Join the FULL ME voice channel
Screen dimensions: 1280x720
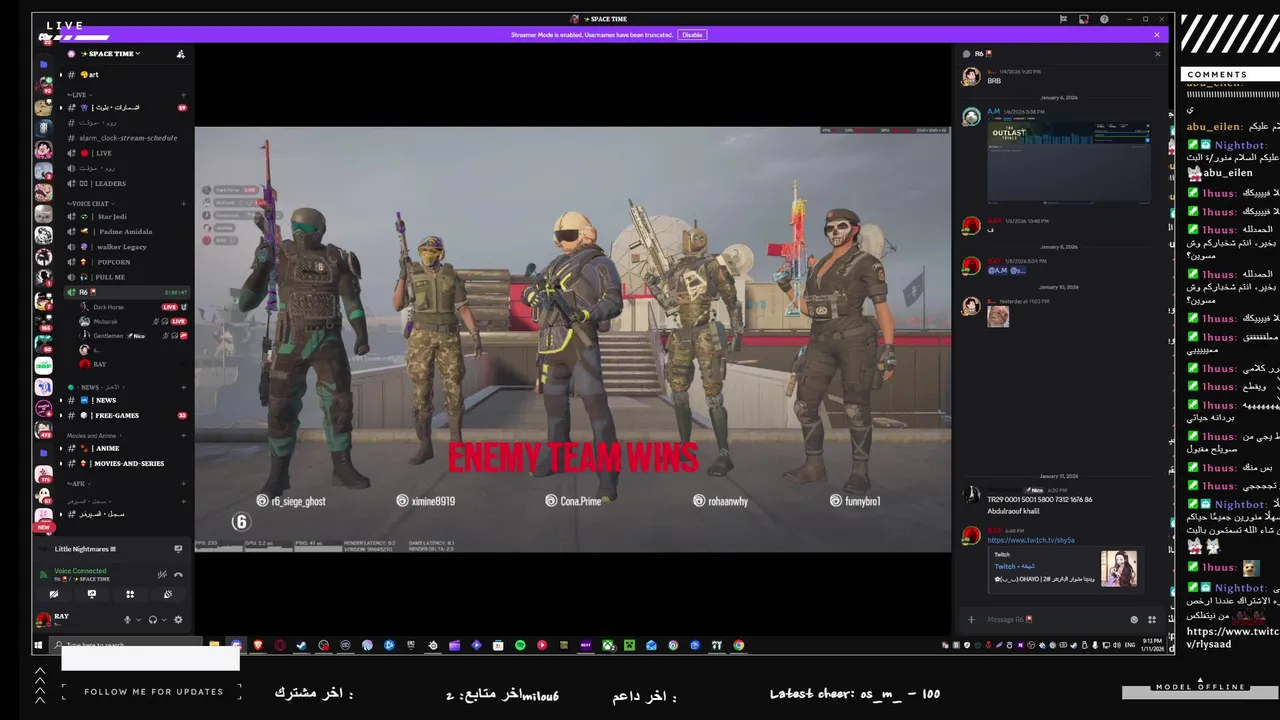tap(125, 277)
